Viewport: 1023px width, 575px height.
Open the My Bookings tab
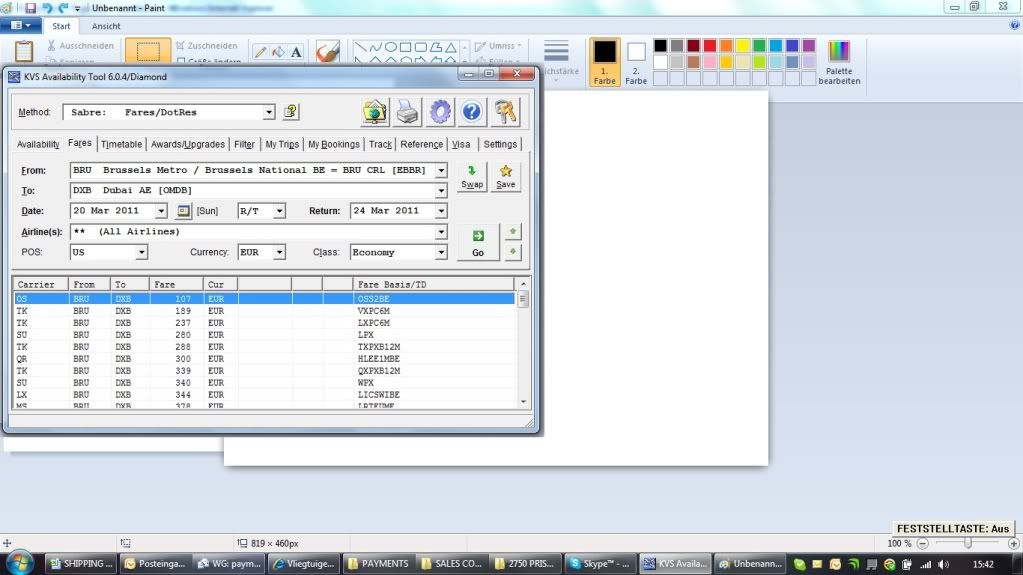(x=333, y=144)
